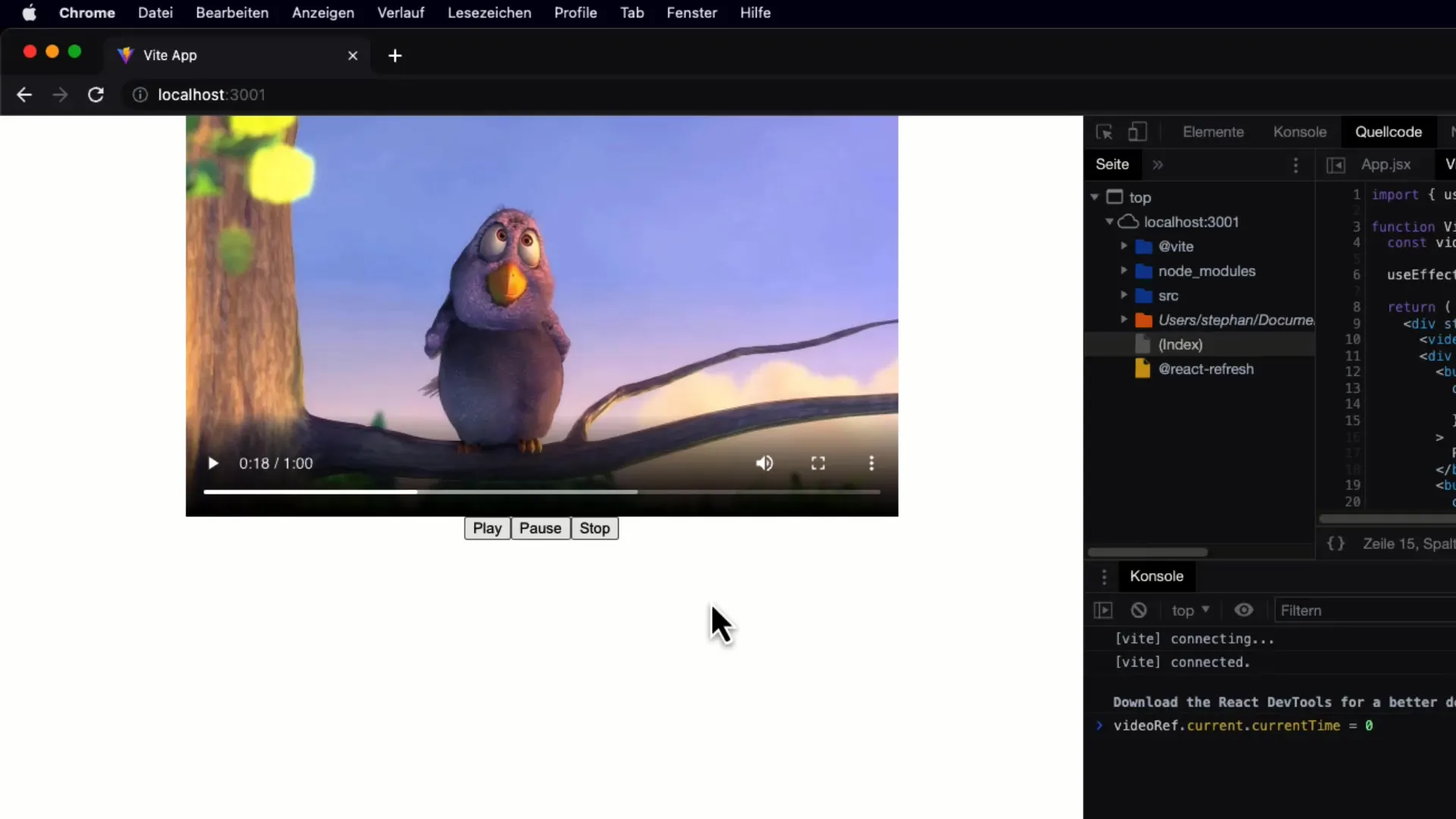Expand the @vite folder in file tree
Image resolution: width=1456 pixels, height=819 pixels.
point(1124,246)
